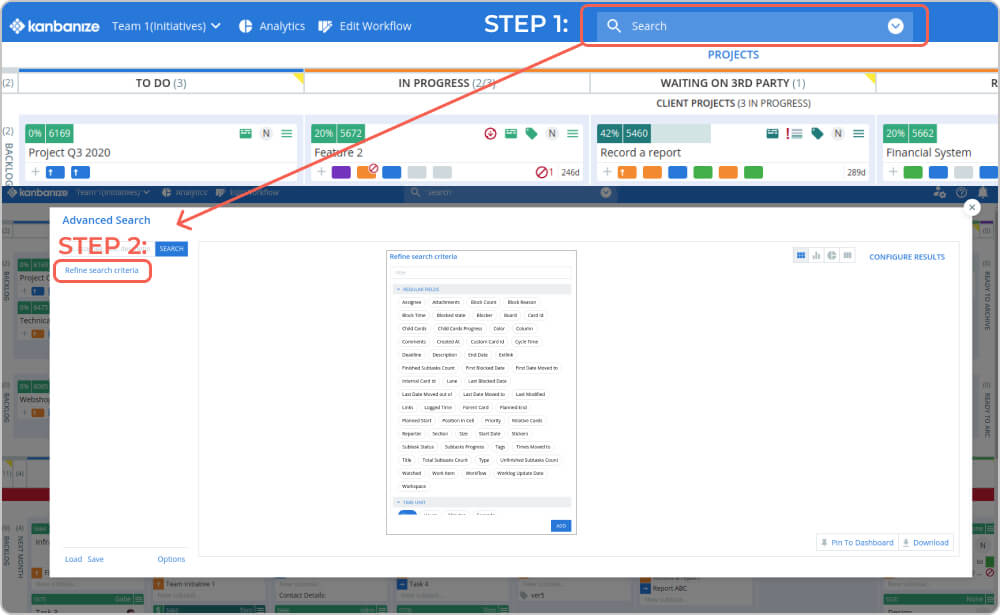The width and height of the screenshot is (1000, 615).
Task: Select the Block Reason field chip
Action: [x=522, y=302]
